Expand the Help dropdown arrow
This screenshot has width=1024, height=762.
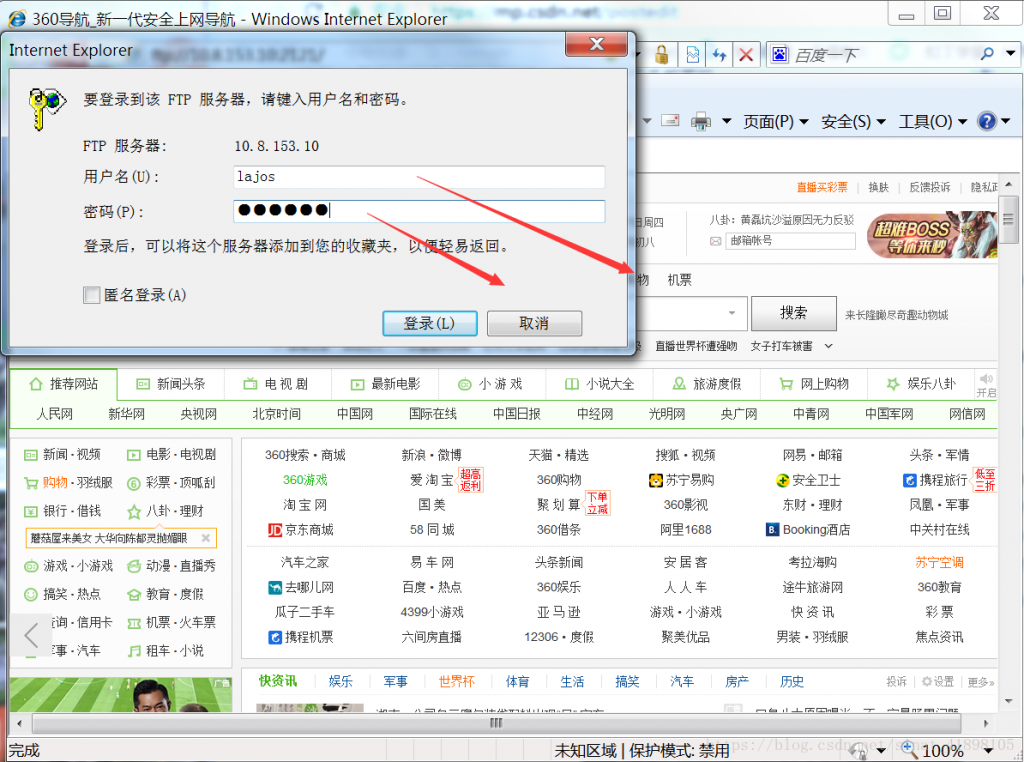point(1006,121)
